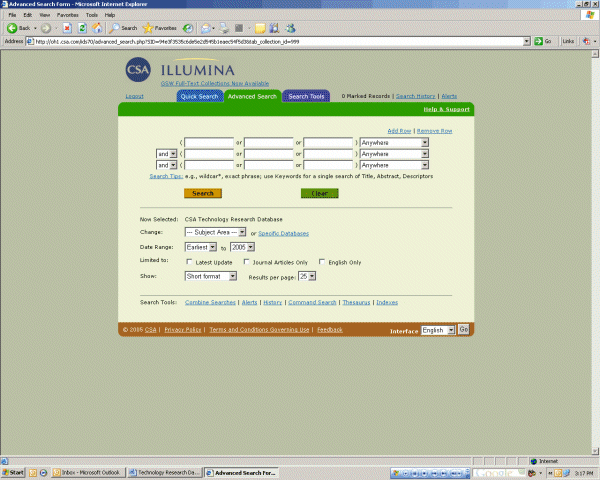
Task: Click the browser Forward arrow
Action: 46,28
